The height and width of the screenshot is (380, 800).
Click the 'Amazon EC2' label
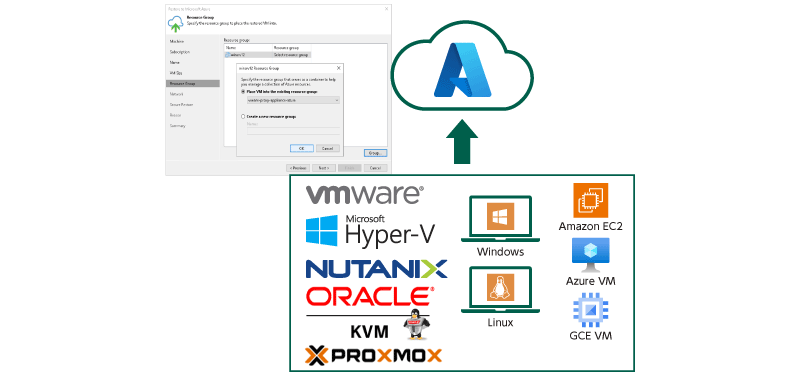click(x=590, y=226)
